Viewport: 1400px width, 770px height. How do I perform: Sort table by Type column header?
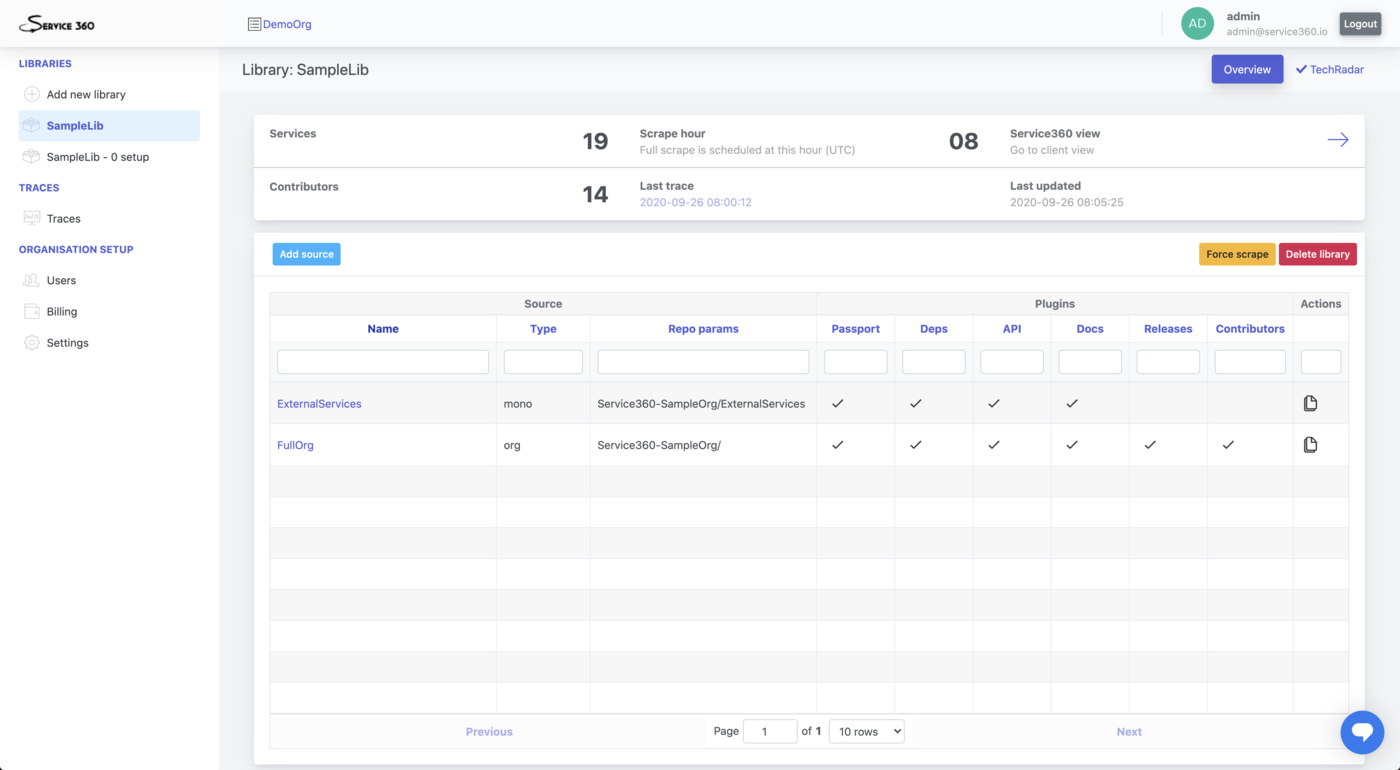pos(543,328)
